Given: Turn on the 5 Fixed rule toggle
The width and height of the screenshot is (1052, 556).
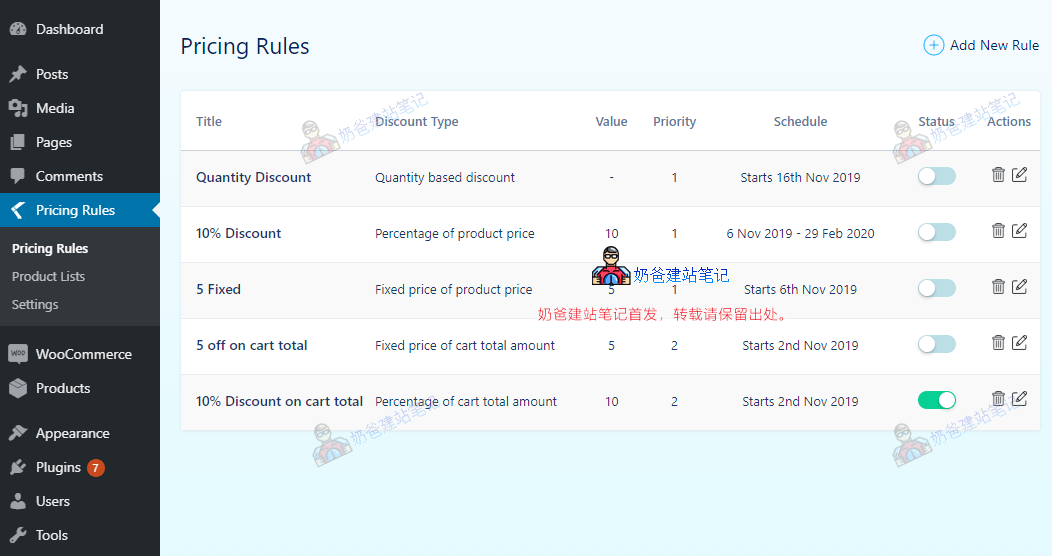Looking at the screenshot, I should tap(936, 289).
